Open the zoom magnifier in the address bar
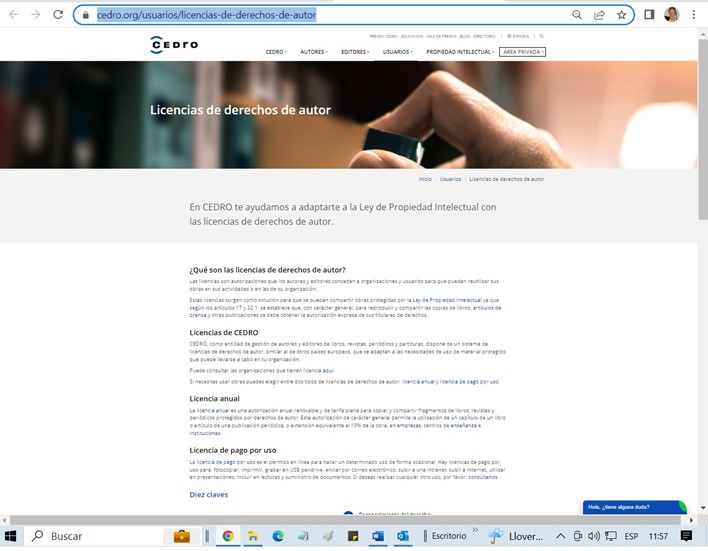708x551 pixels. pos(577,14)
